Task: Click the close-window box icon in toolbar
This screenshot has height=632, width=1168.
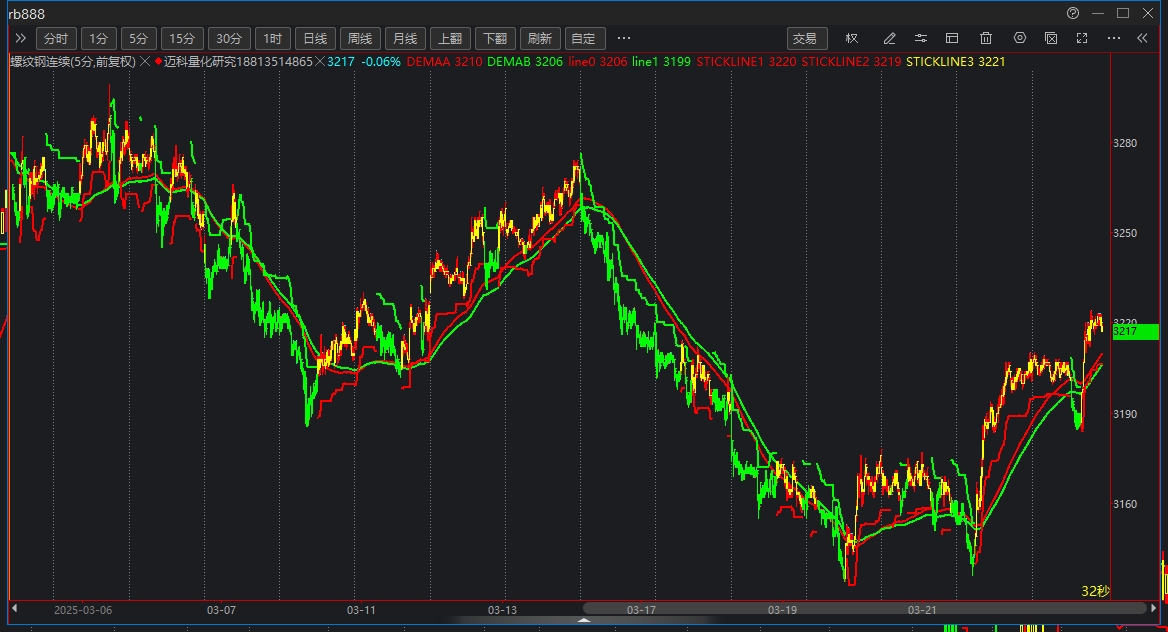Action: point(1051,38)
